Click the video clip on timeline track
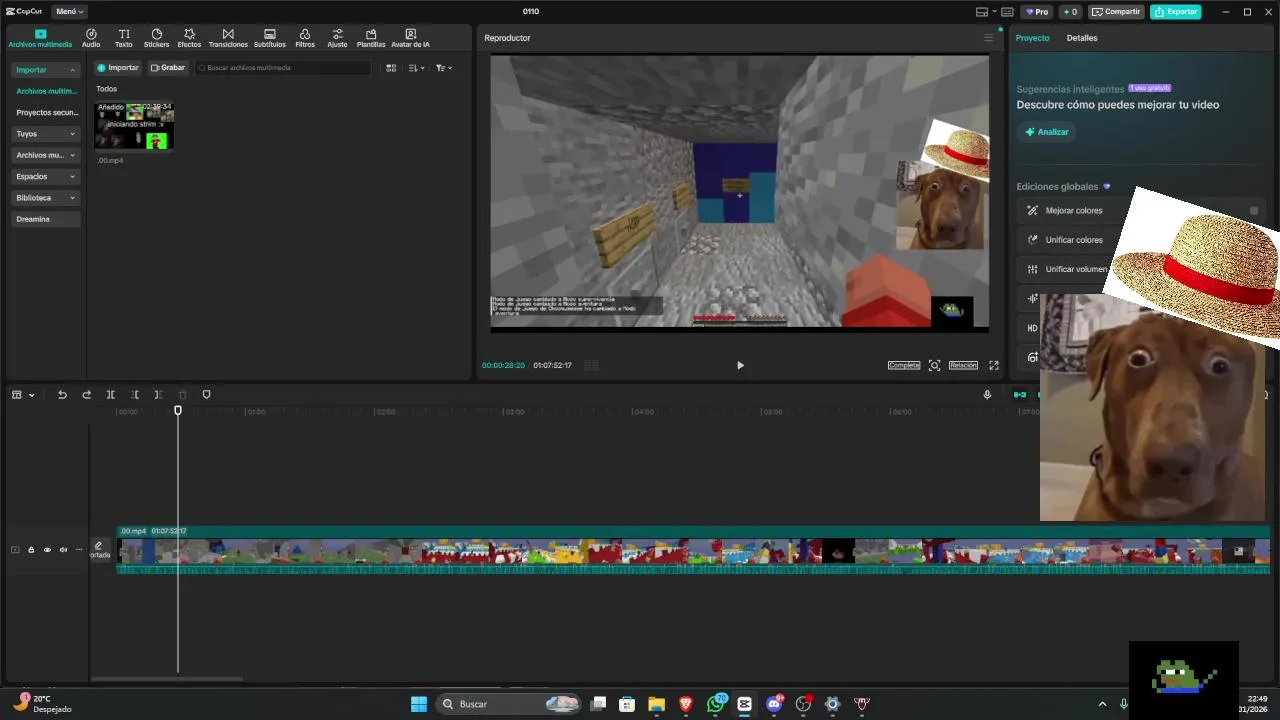The height and width of the screenshot is (720, 1280). click(x=694, y=551)
